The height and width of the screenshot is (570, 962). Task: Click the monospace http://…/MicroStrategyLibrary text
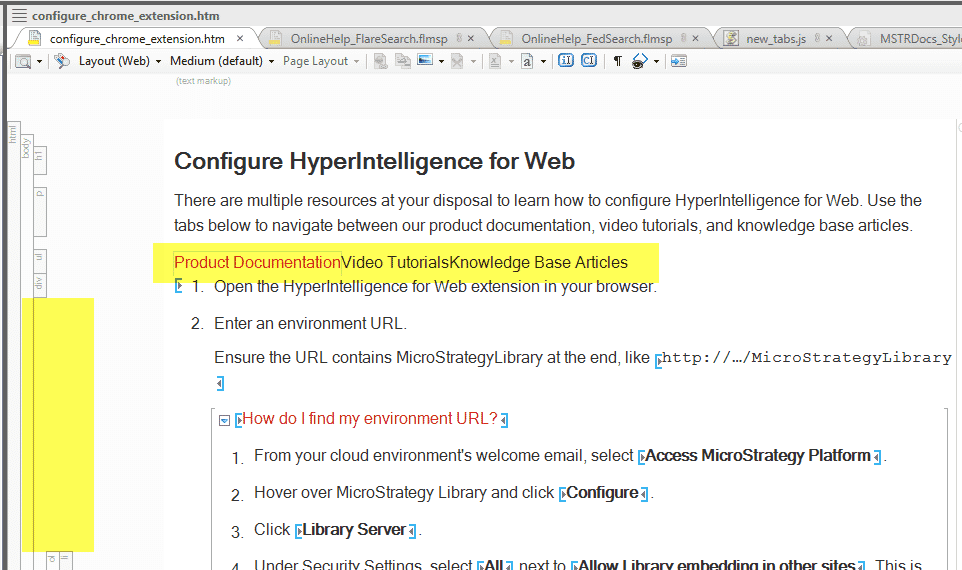click(807, 358)
